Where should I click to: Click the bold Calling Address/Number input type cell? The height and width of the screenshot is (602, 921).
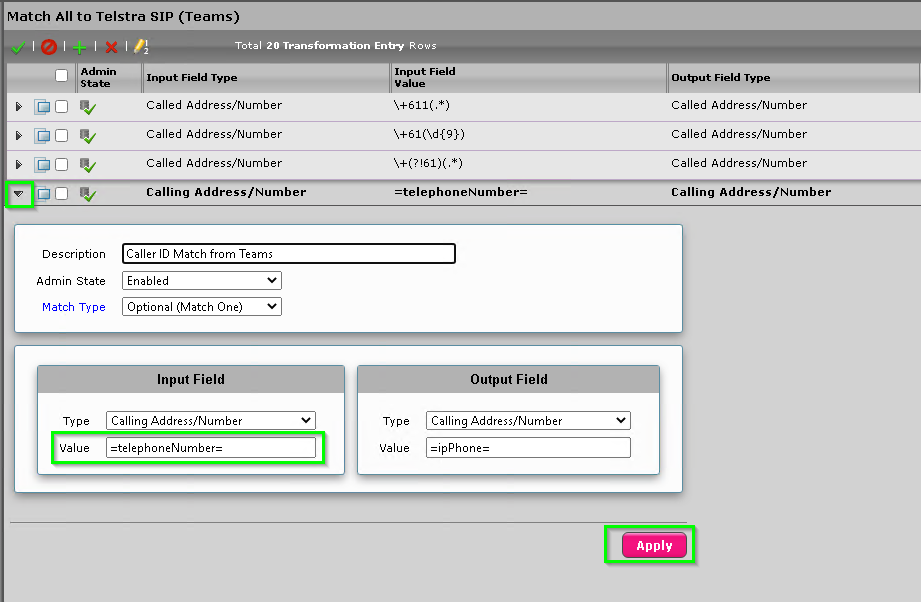coord(226,192)
